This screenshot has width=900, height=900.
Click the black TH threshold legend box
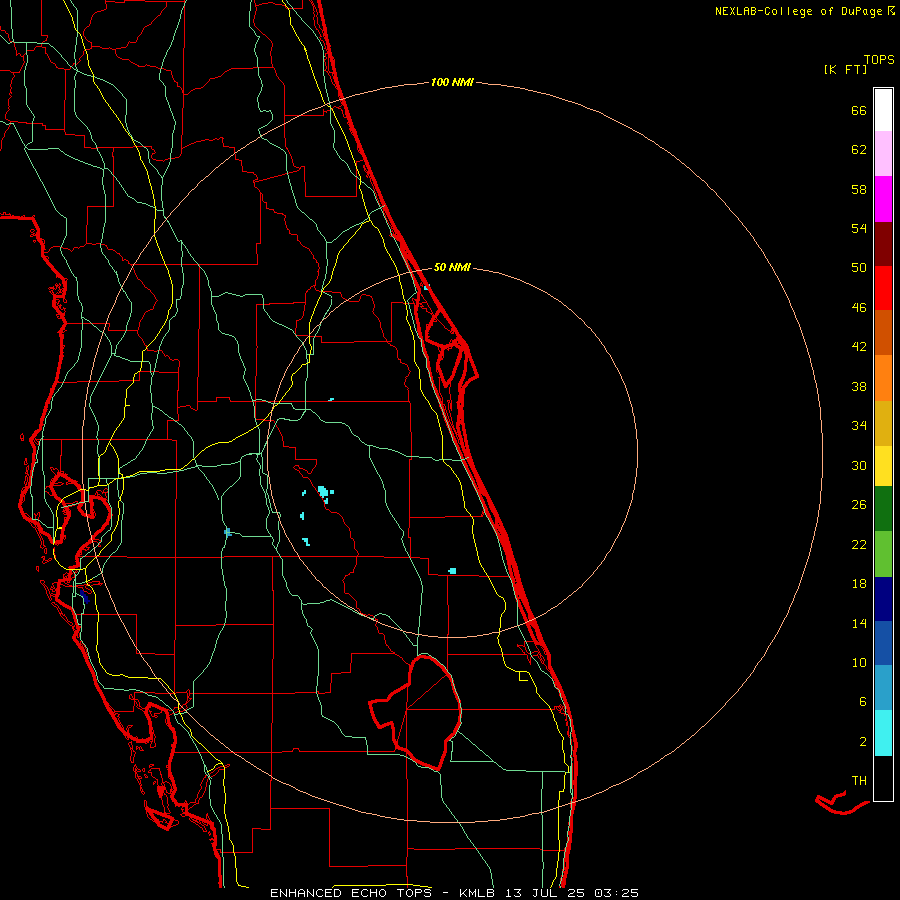pyautogui.click(x=883, y=778)
